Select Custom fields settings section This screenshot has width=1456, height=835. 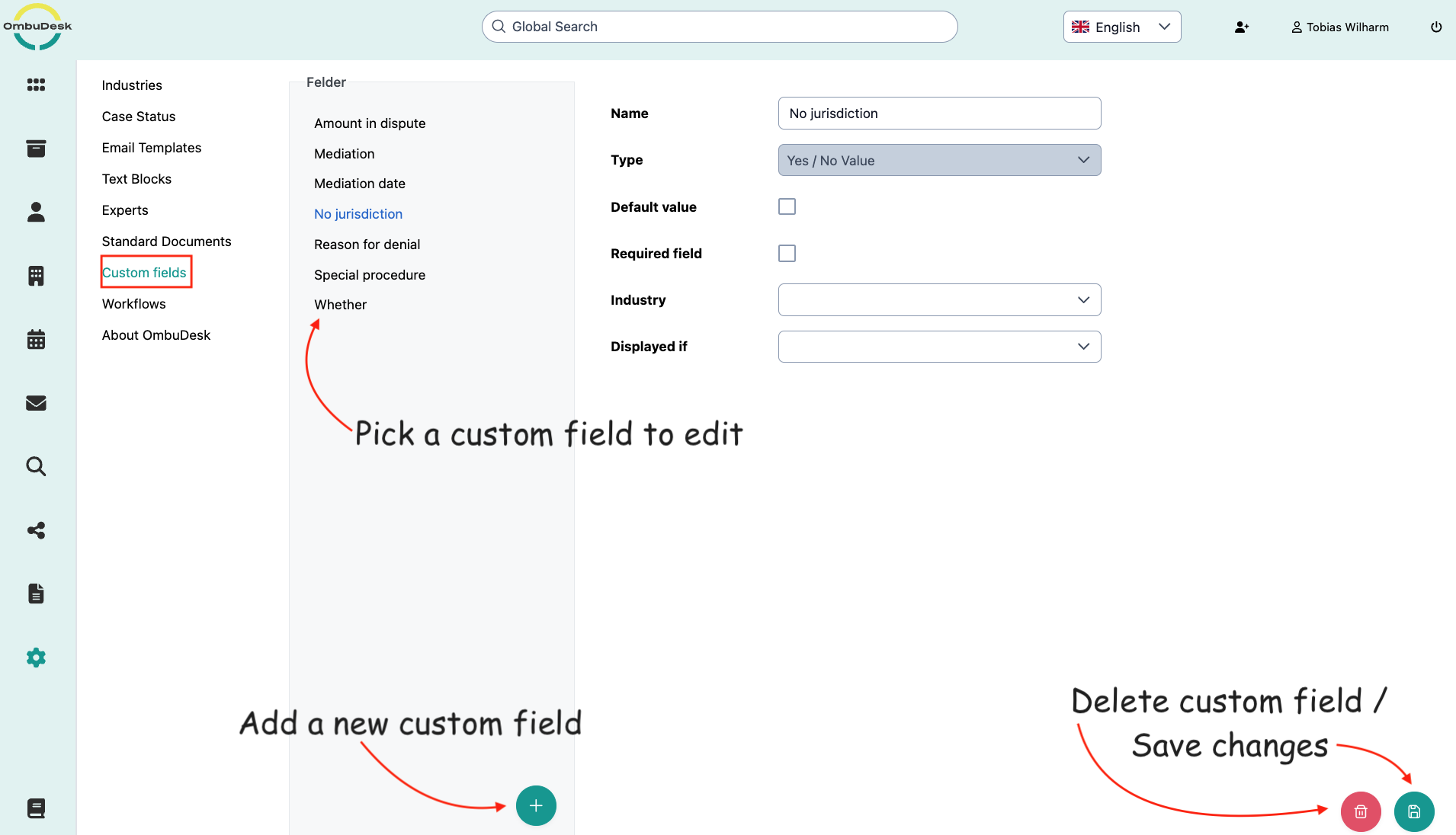[144, 273]
